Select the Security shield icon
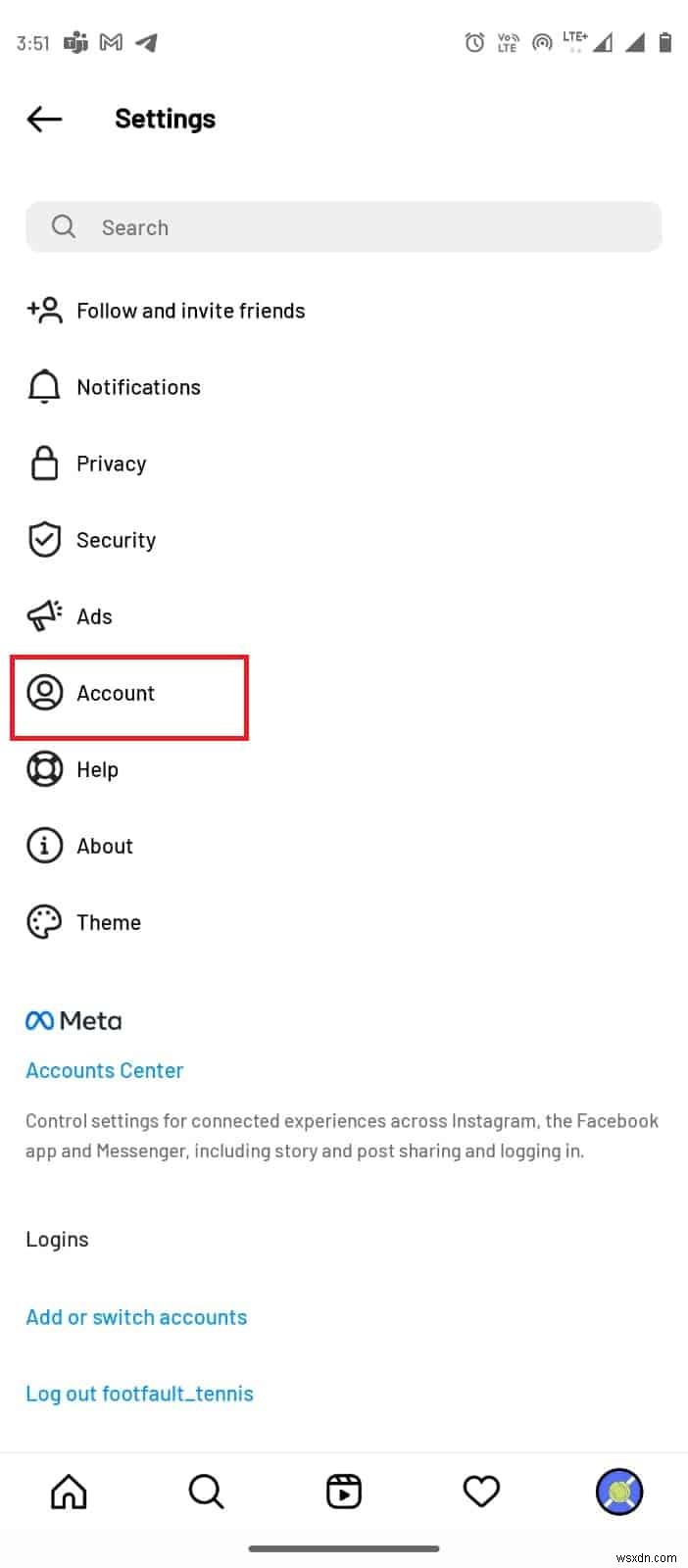 click(44, 539)
